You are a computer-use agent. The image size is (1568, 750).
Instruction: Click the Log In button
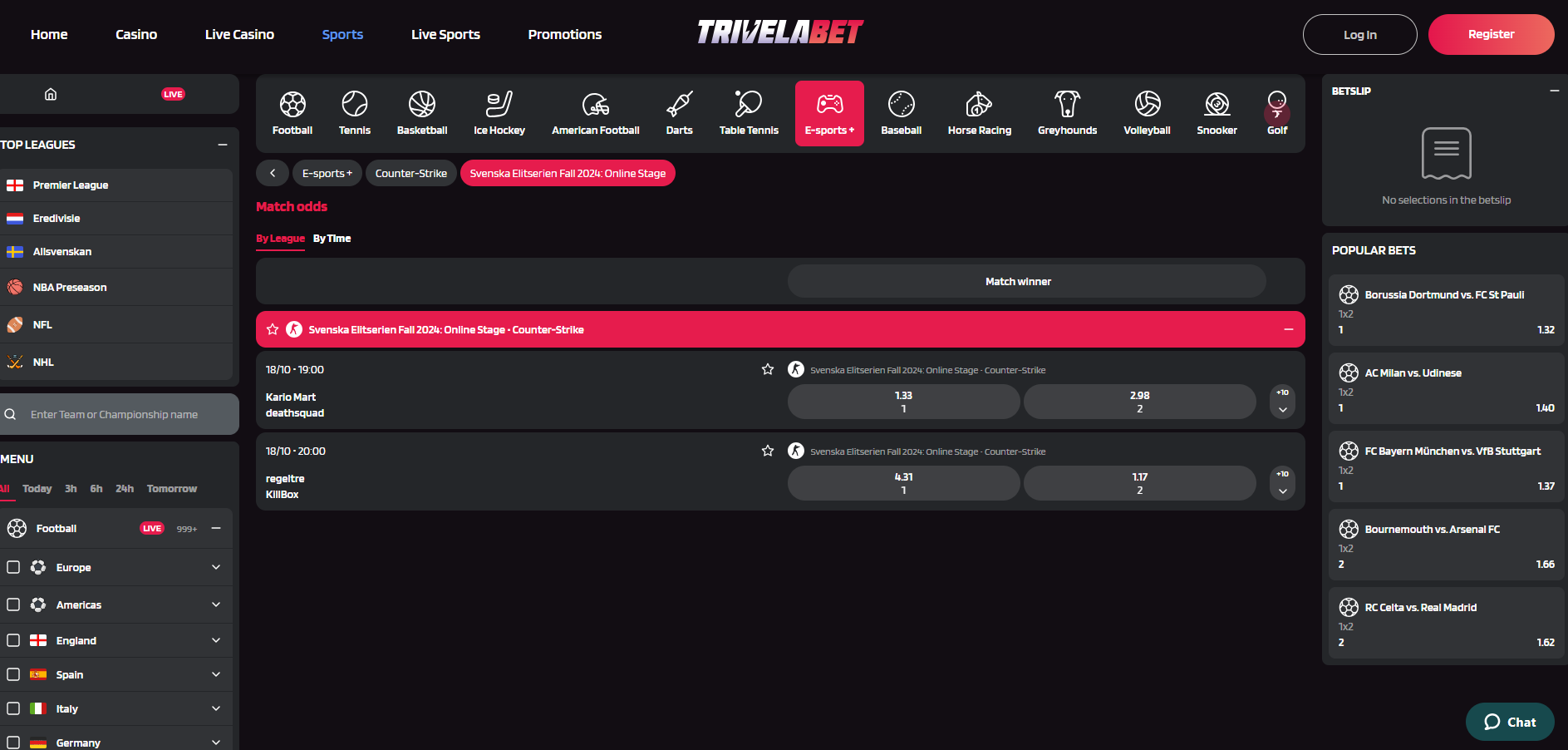(x=1360, y=34)
